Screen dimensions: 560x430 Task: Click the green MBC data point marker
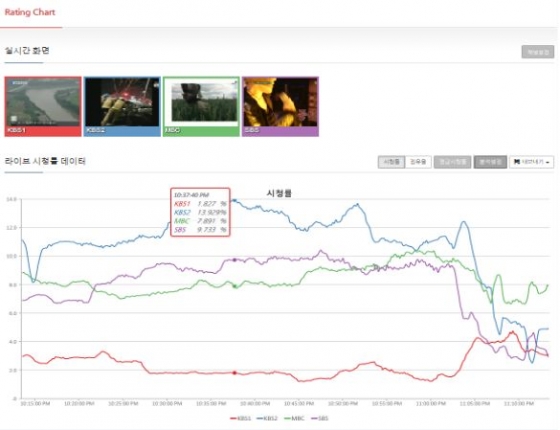tap(235, 286)
